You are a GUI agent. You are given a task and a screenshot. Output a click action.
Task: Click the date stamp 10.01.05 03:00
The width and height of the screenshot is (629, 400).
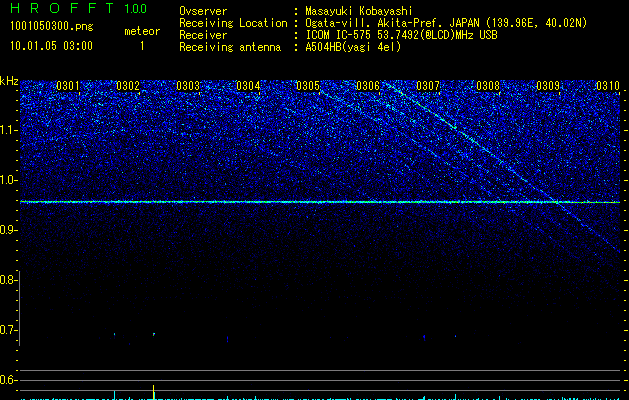point(51,46)
